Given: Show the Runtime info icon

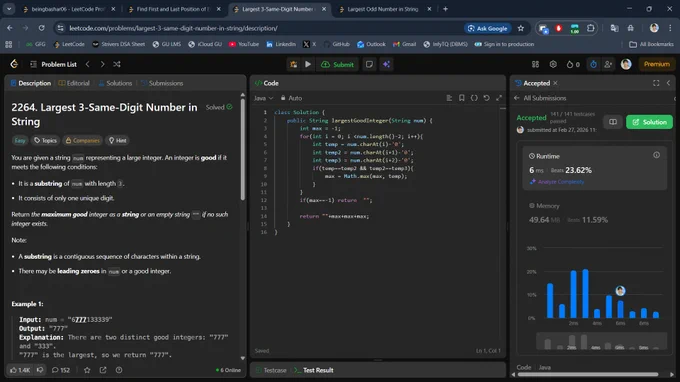Looking at the screenshot, I should tap(656, 155).
